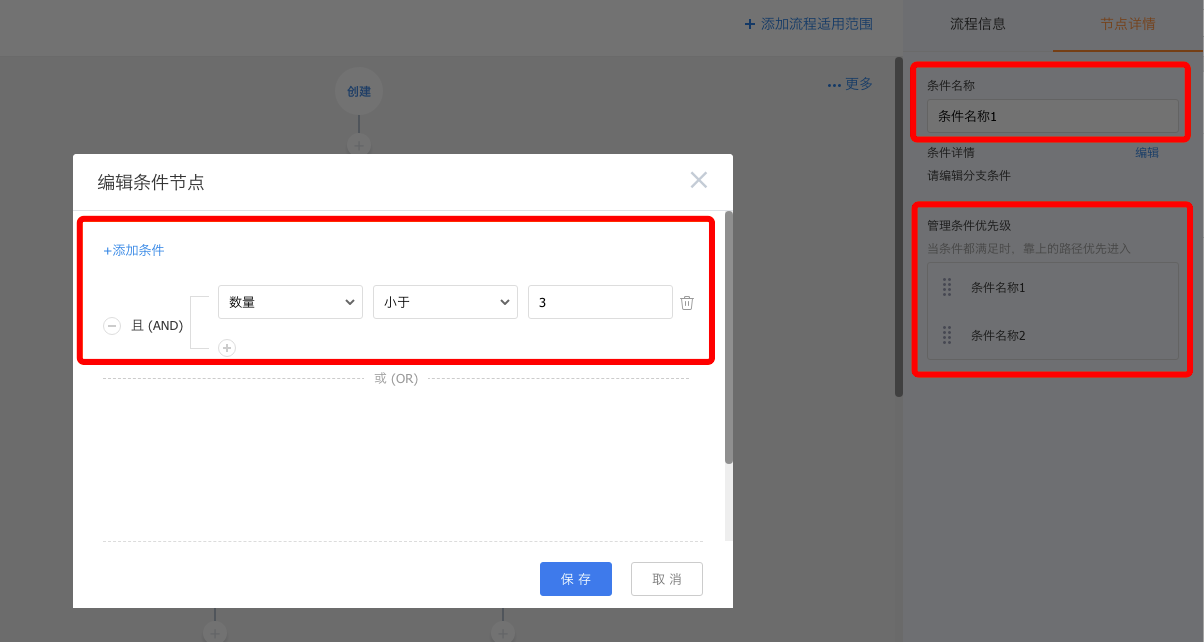Click 编辑 link next to 条件详情
The image size is (1204, 642).
click(1147, 153)
